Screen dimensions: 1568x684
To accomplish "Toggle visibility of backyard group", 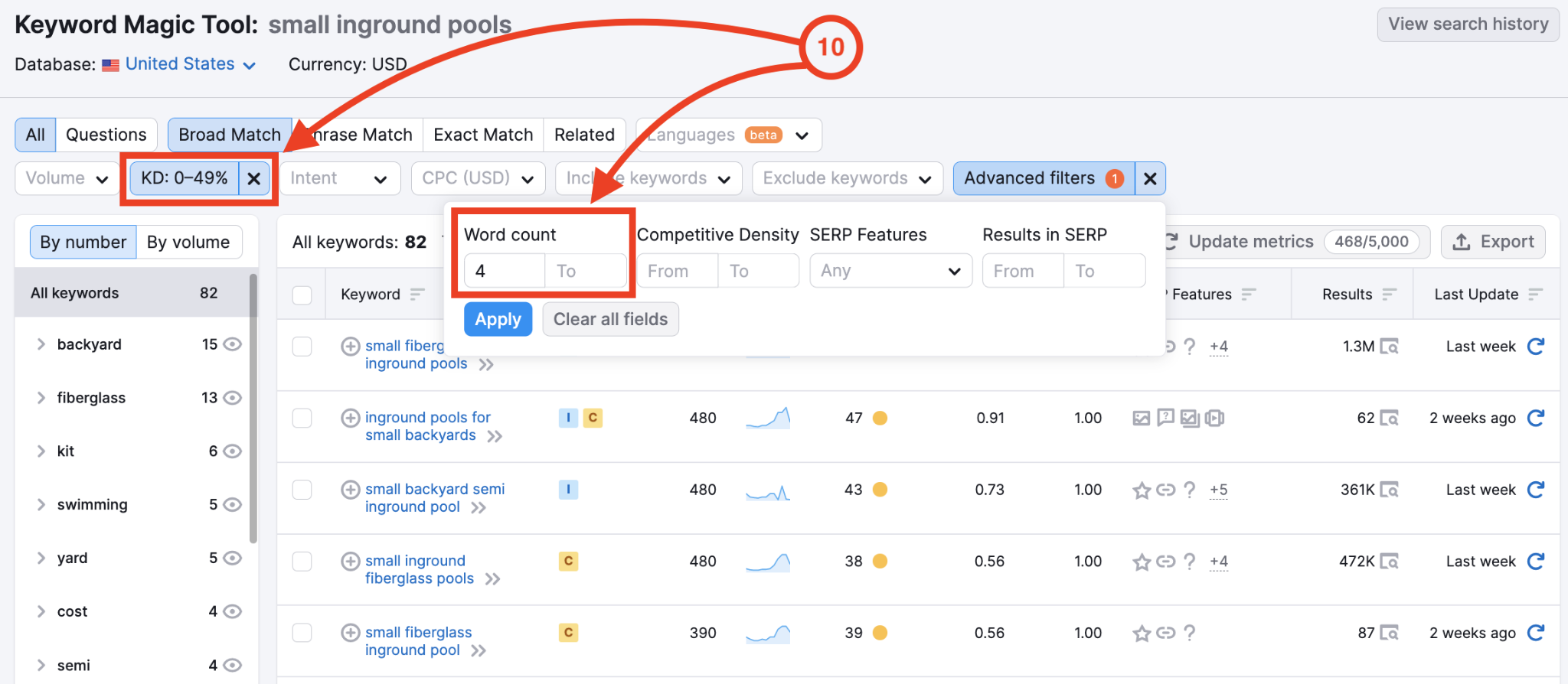I will click(x=232, y=344).
